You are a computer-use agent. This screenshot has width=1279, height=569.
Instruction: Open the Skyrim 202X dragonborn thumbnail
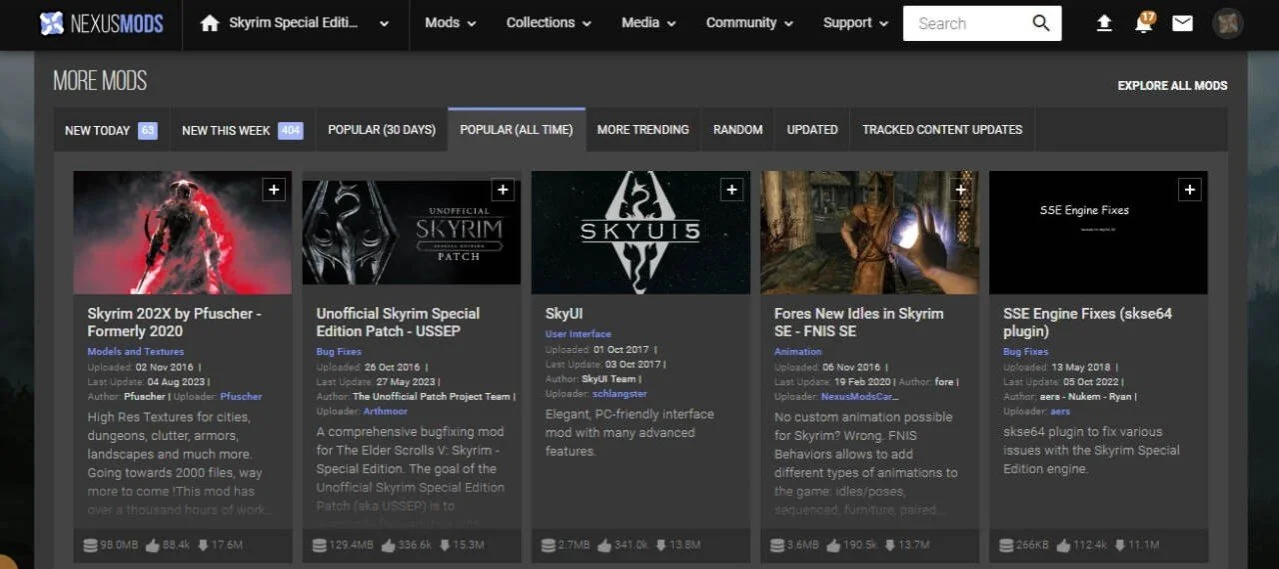click(182, 232)
